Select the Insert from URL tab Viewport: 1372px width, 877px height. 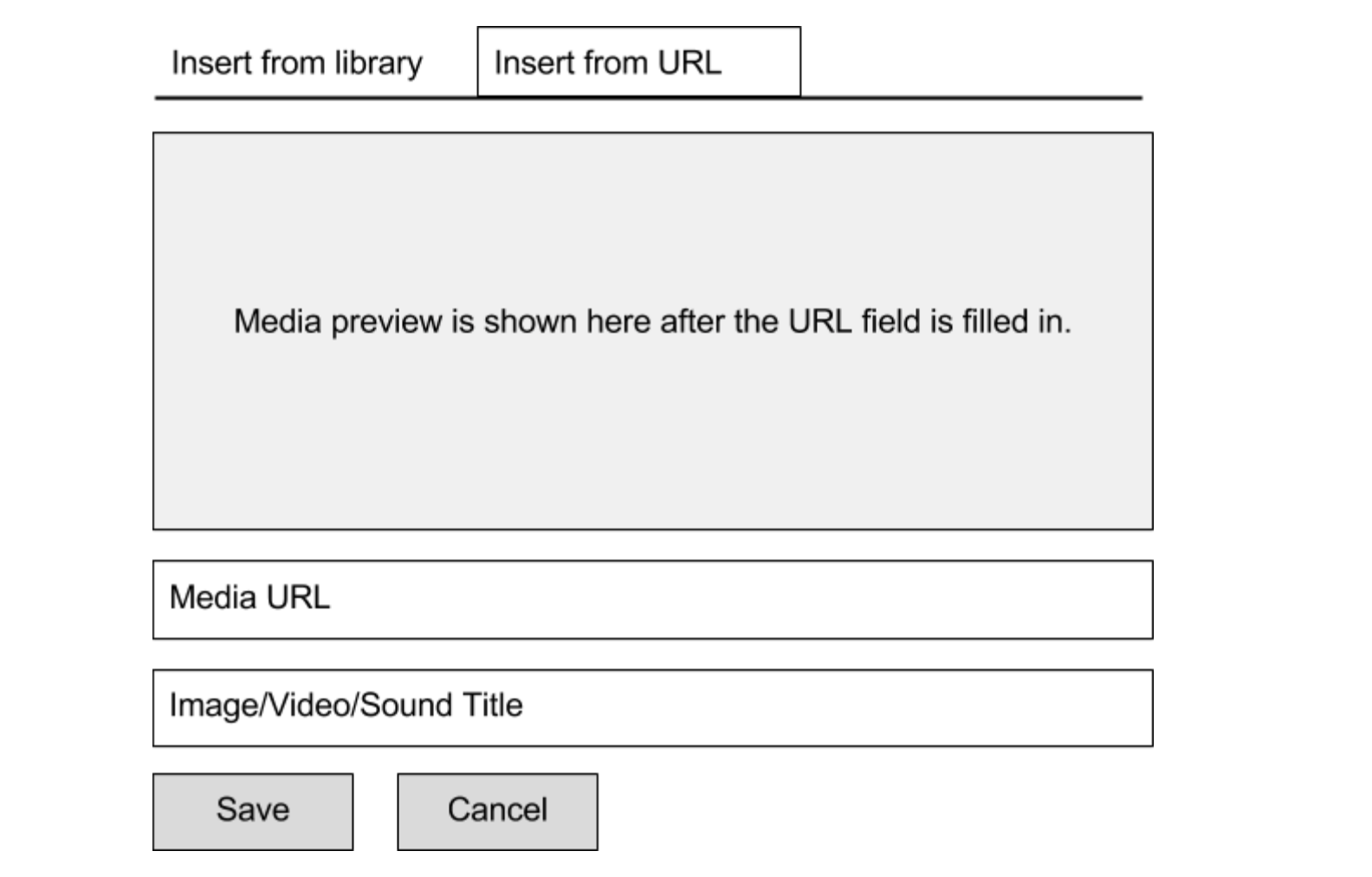point(638,62)
